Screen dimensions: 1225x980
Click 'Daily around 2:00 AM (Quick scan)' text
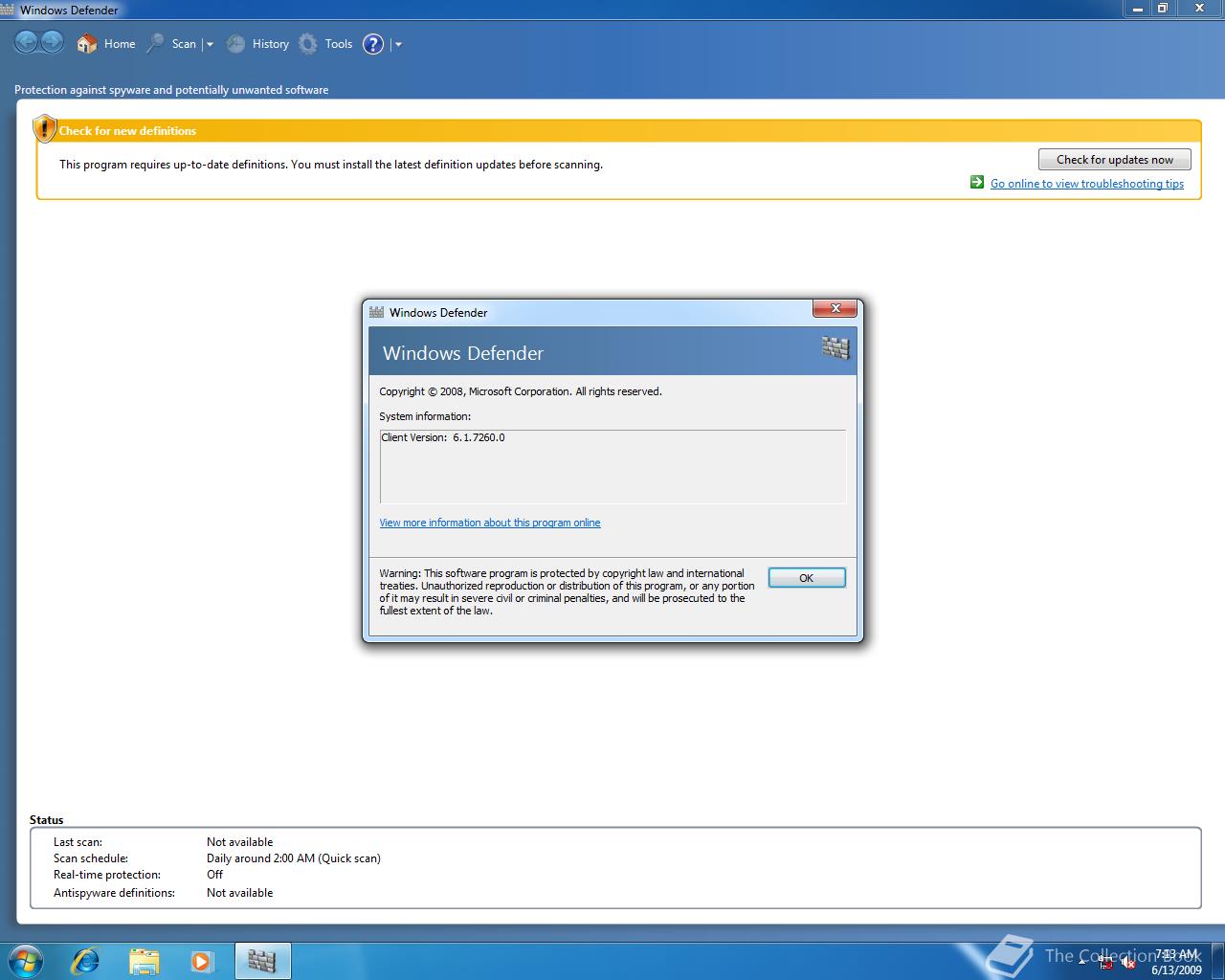(x=294, y=858)
